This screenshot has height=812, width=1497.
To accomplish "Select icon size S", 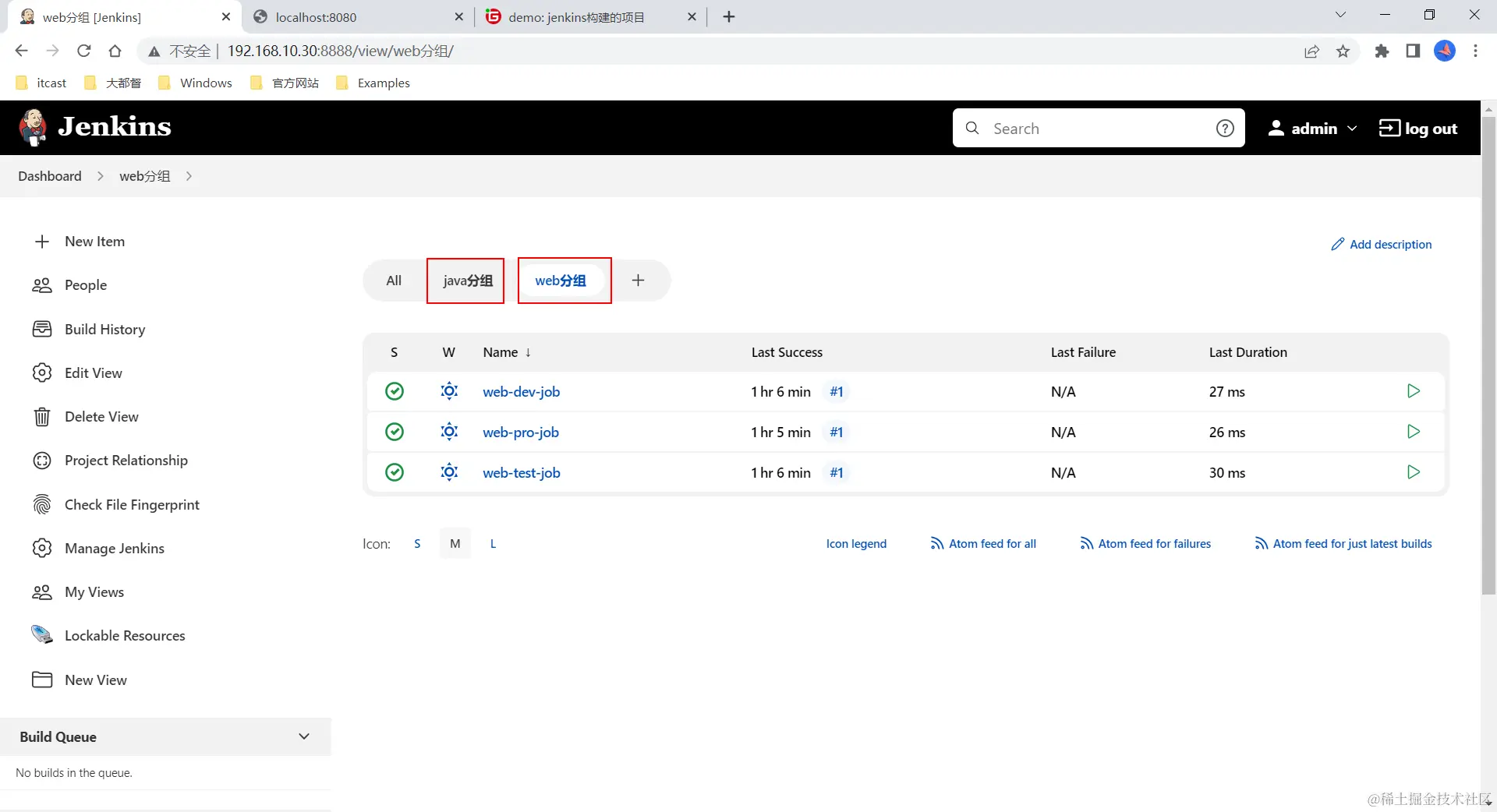I will pos(417,544).
